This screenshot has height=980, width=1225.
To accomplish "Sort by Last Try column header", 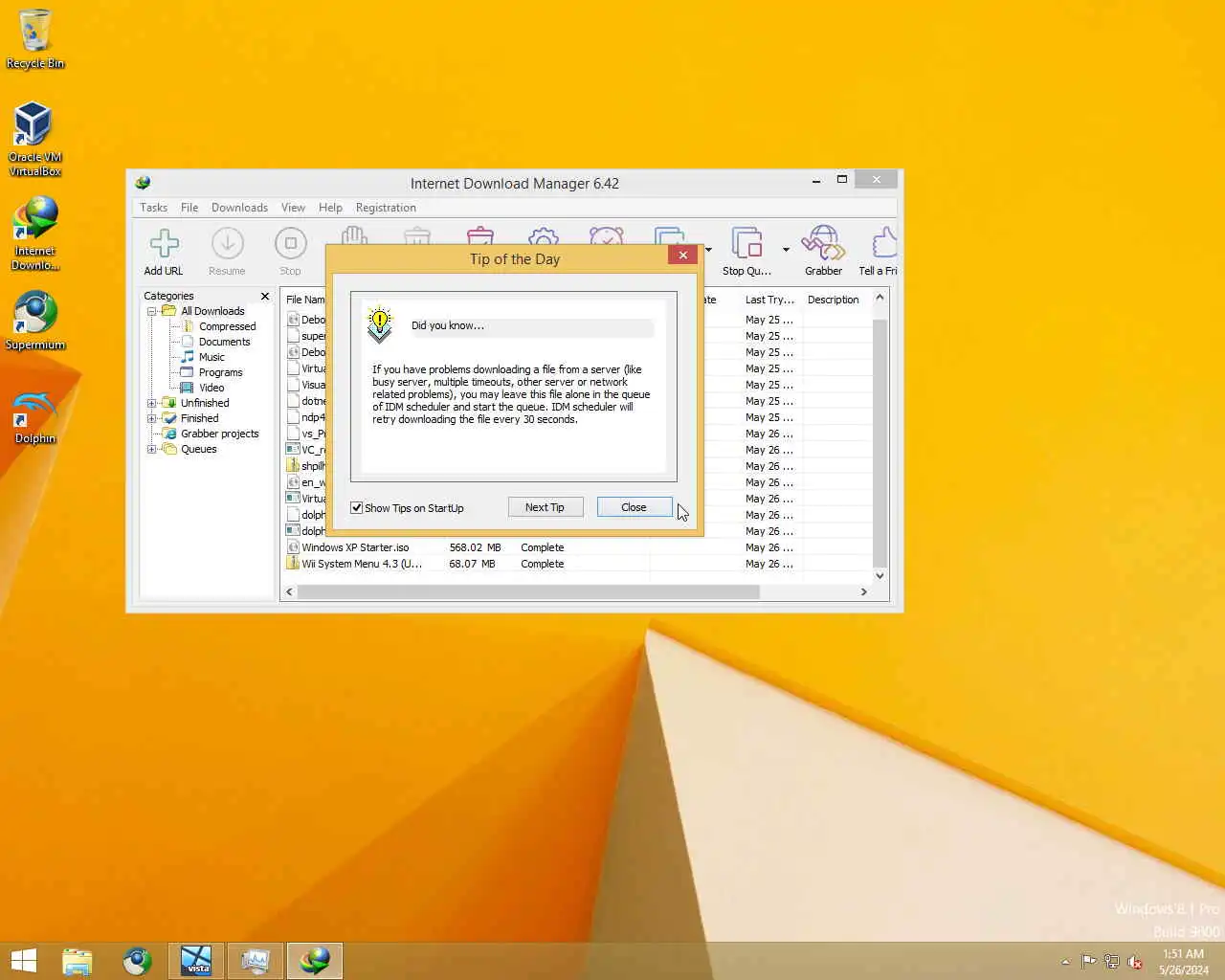I will click(x=769, y=300).
